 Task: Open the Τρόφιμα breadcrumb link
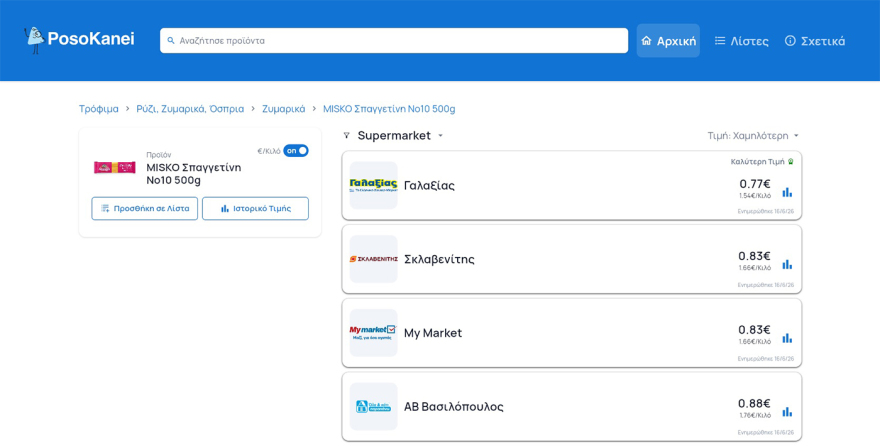[x=99, y=109]
